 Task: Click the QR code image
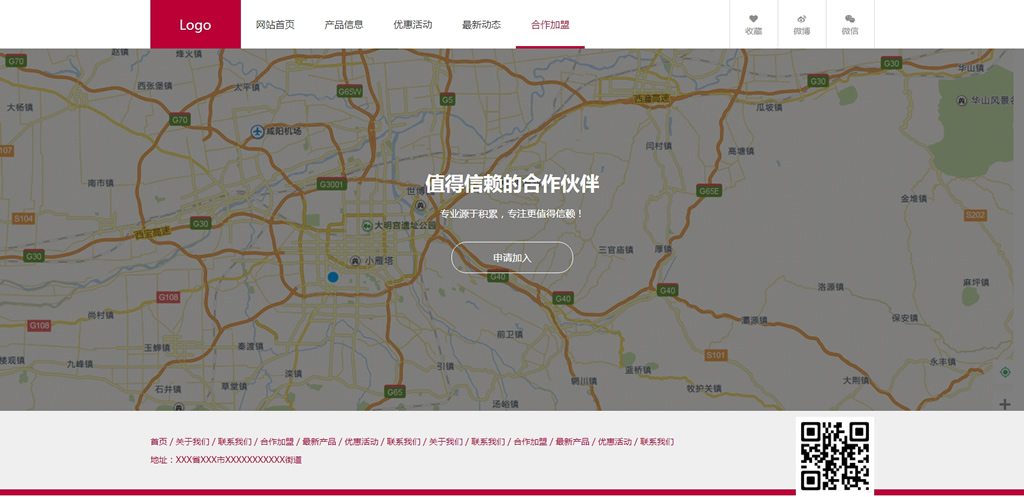tap(835, 456)
